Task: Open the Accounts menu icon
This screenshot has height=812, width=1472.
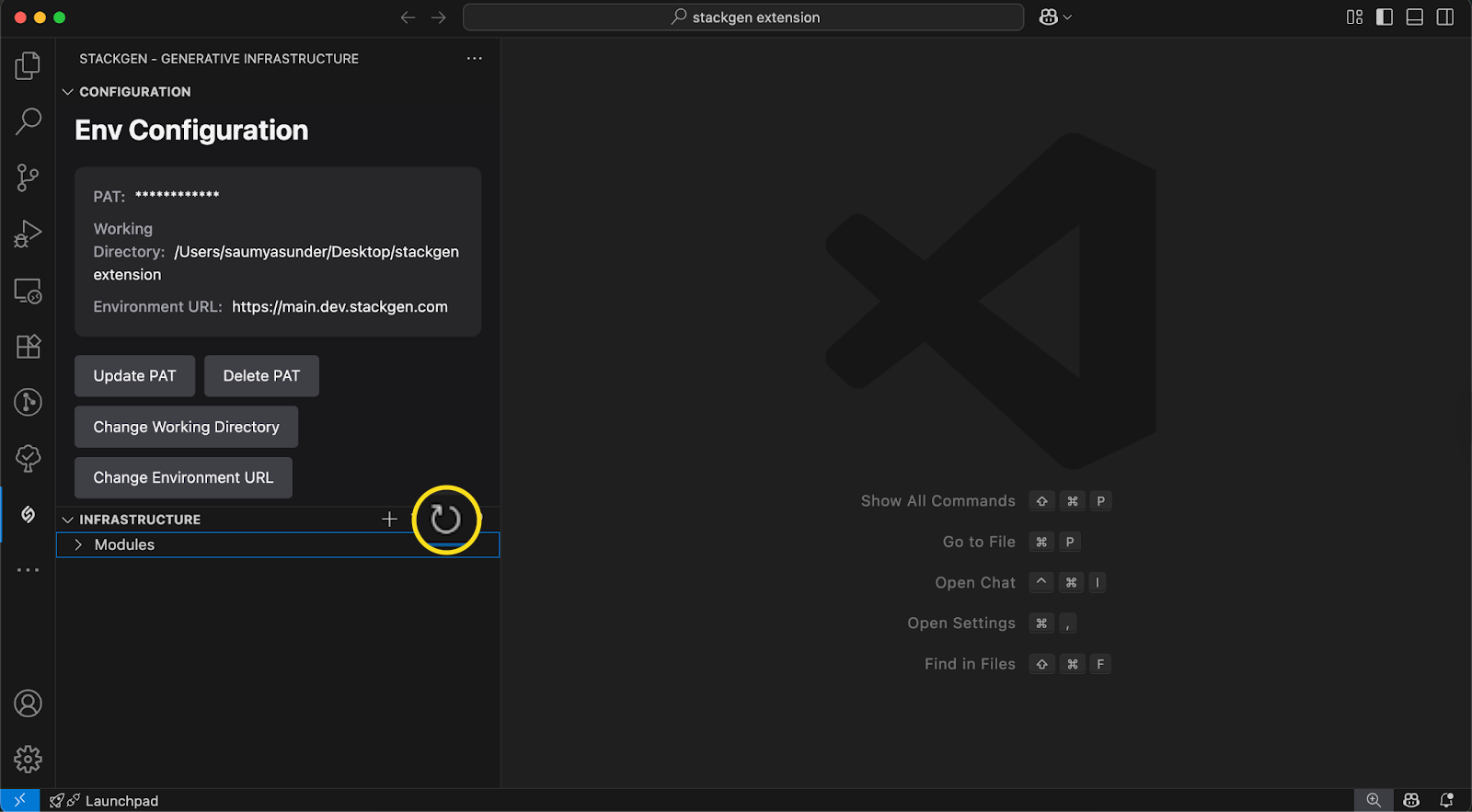Action: pyautogui.click(x=28, y=703)
